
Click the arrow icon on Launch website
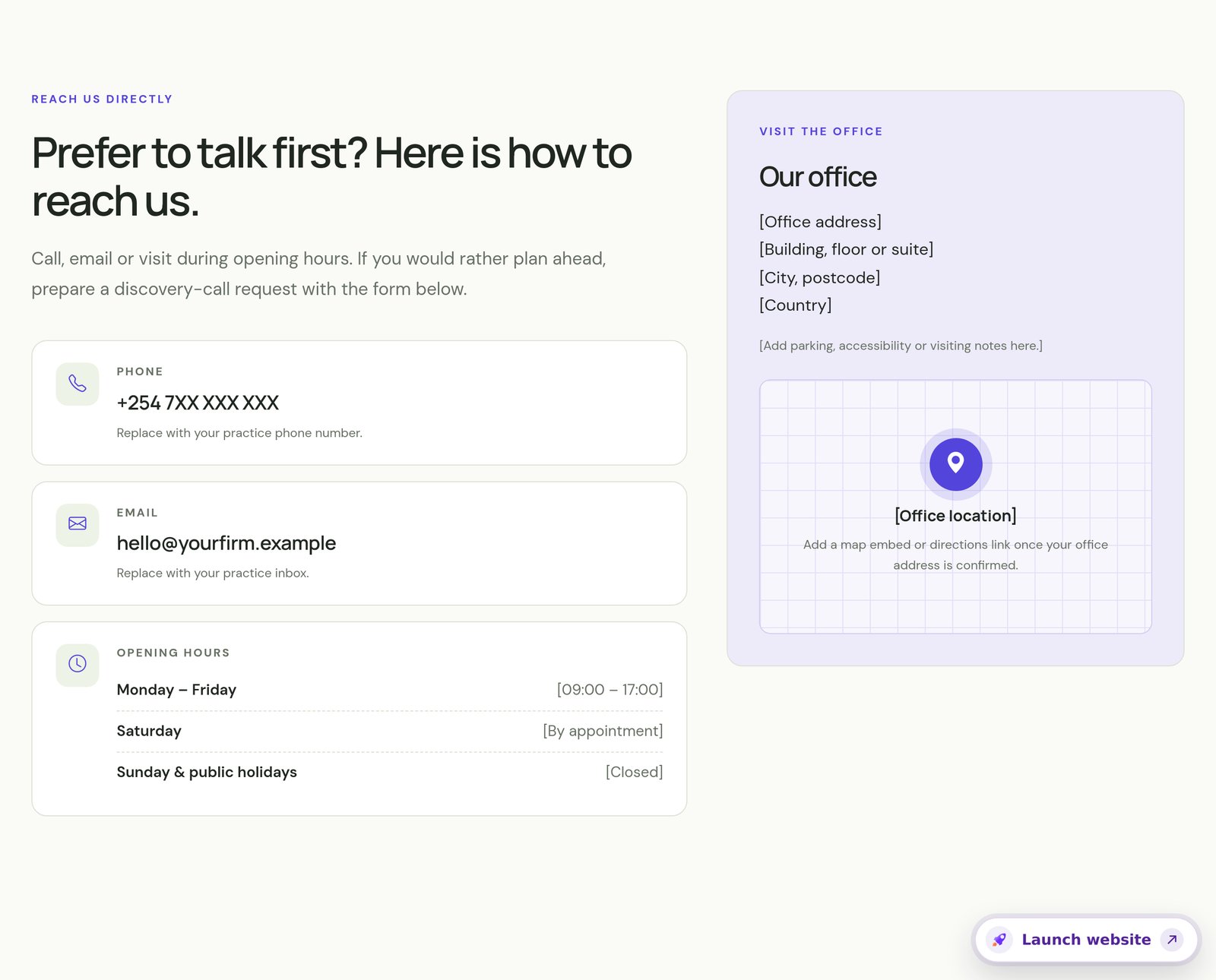[1172, 940]
